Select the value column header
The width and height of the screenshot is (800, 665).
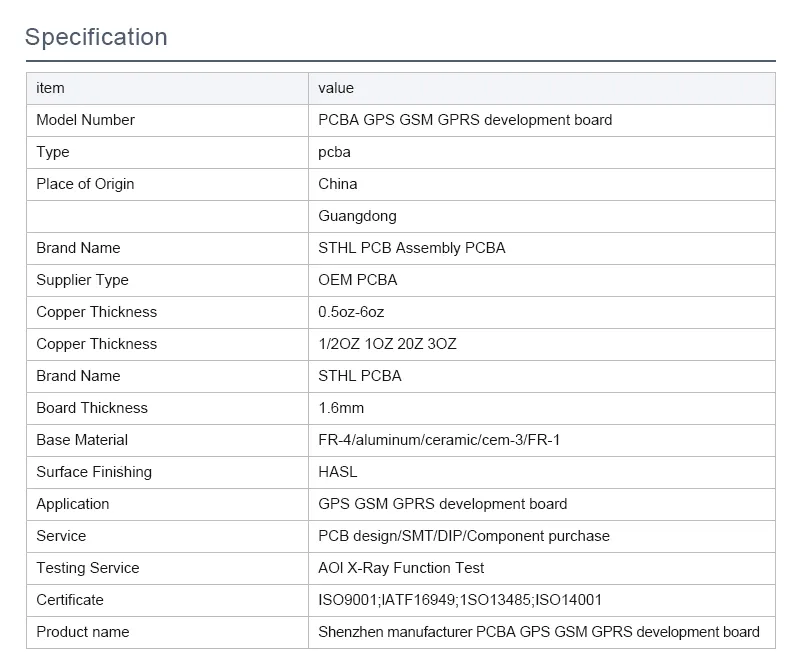(334, 88)
